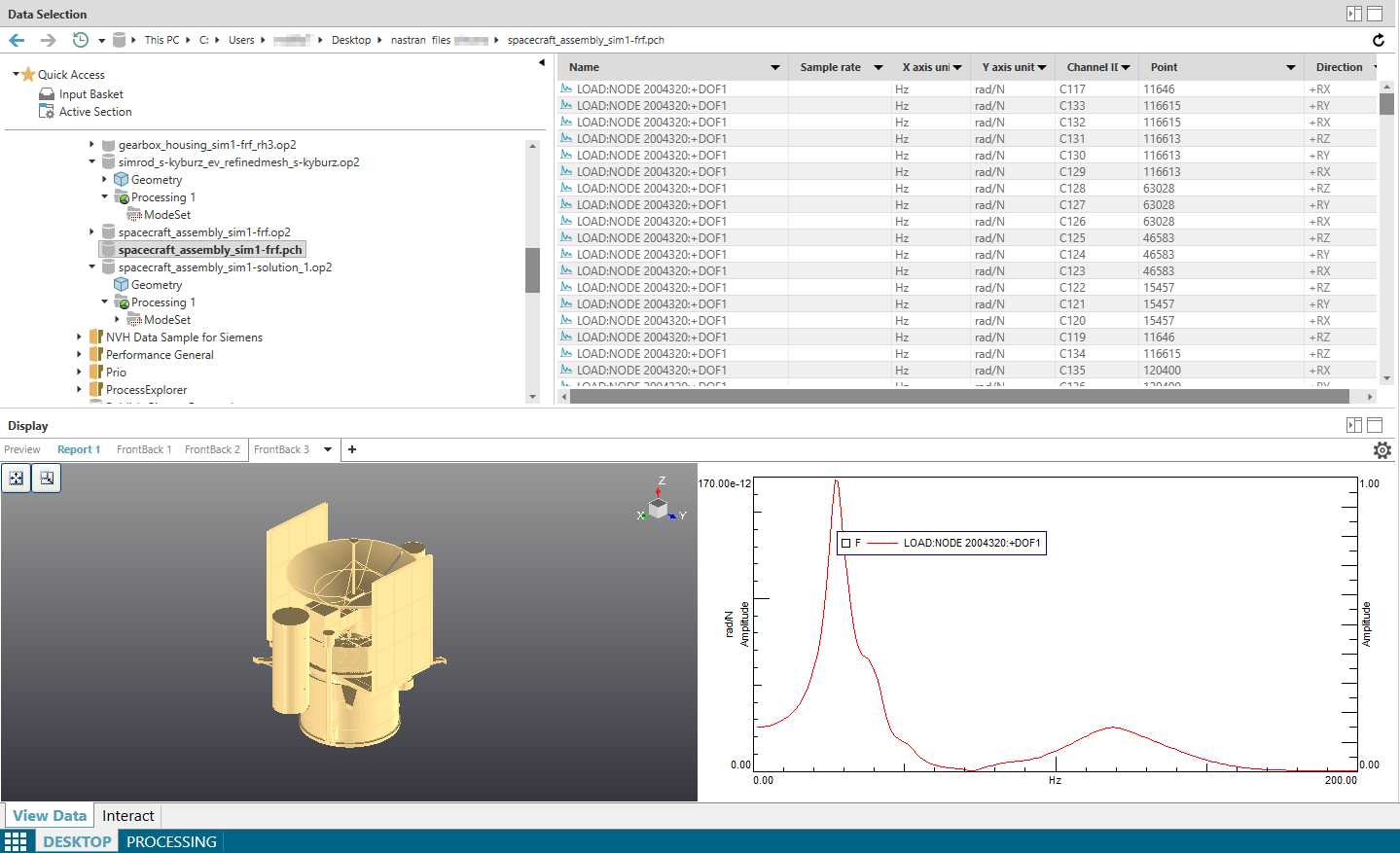
Task: Switch to Preview tab
Action: pos(22,449)
